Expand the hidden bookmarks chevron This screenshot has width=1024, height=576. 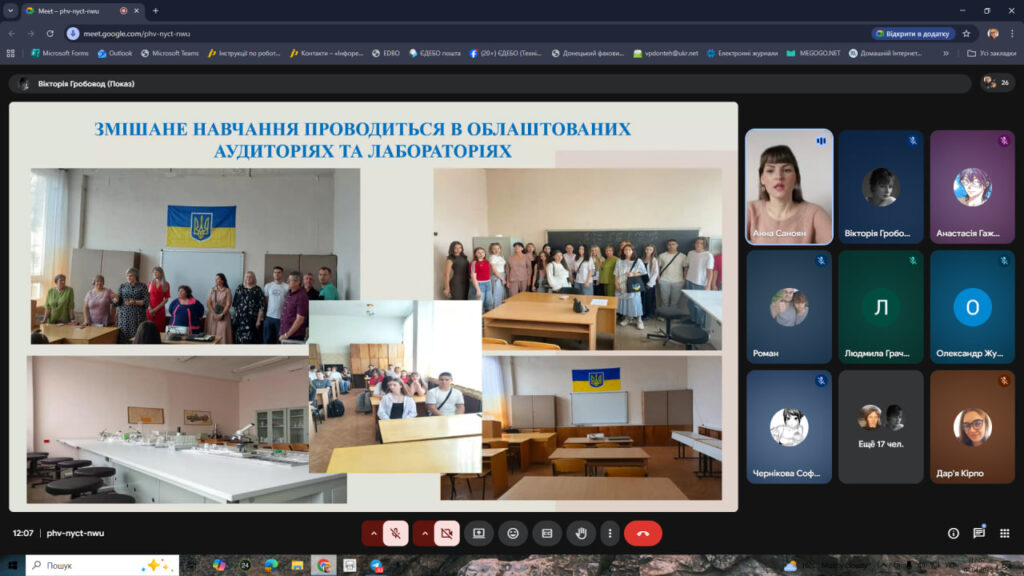coord(946,53)
